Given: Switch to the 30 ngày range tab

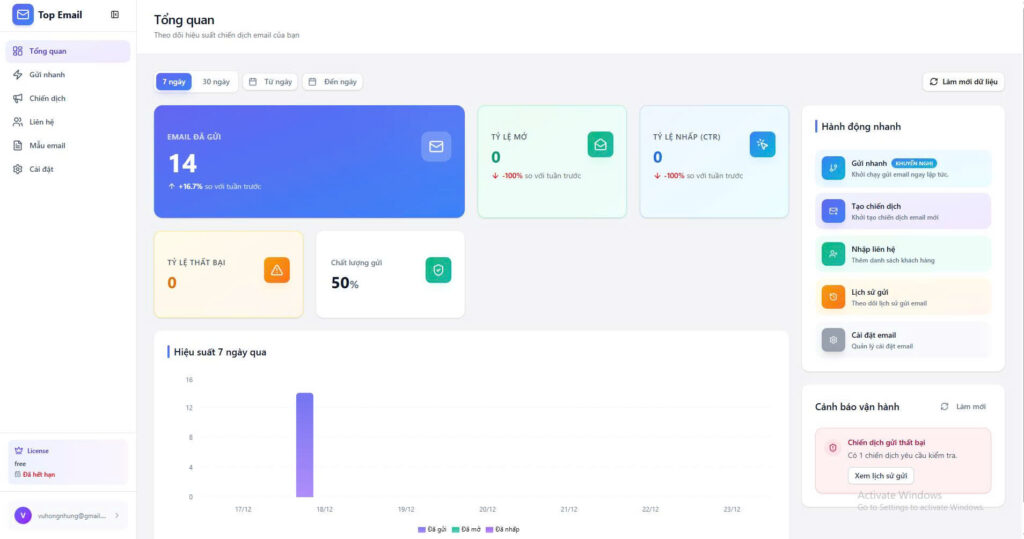Looking at the screenshot, I should (216, 82).
